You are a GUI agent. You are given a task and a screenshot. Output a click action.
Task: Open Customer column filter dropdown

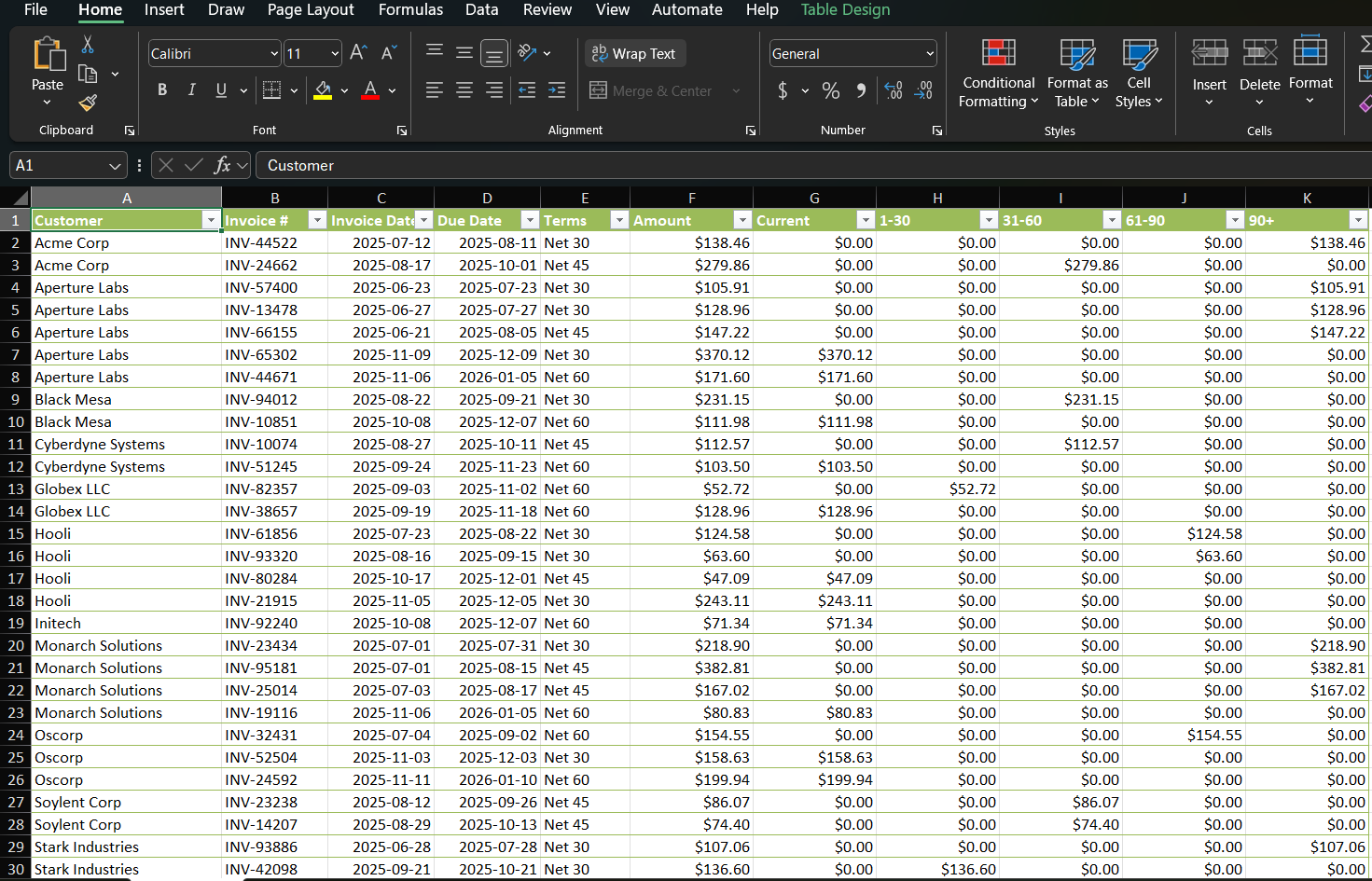pos(211,220)
